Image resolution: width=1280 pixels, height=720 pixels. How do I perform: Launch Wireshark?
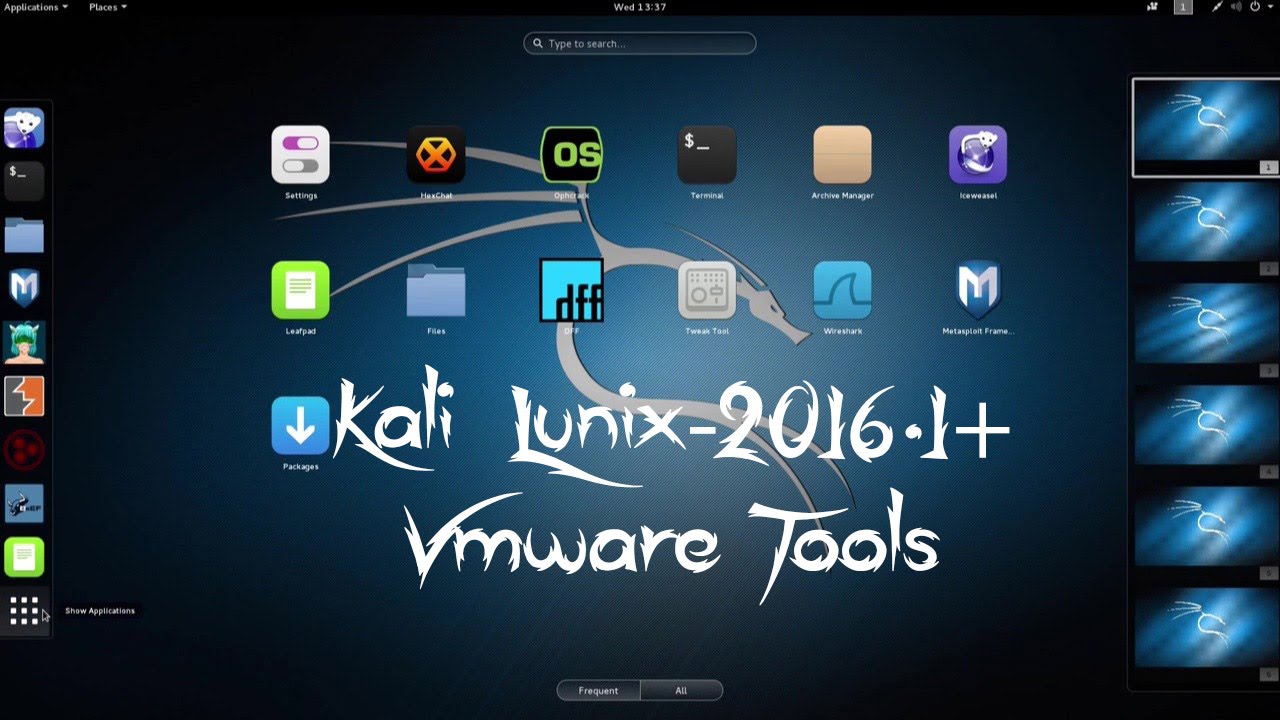[x=842, y=297]
